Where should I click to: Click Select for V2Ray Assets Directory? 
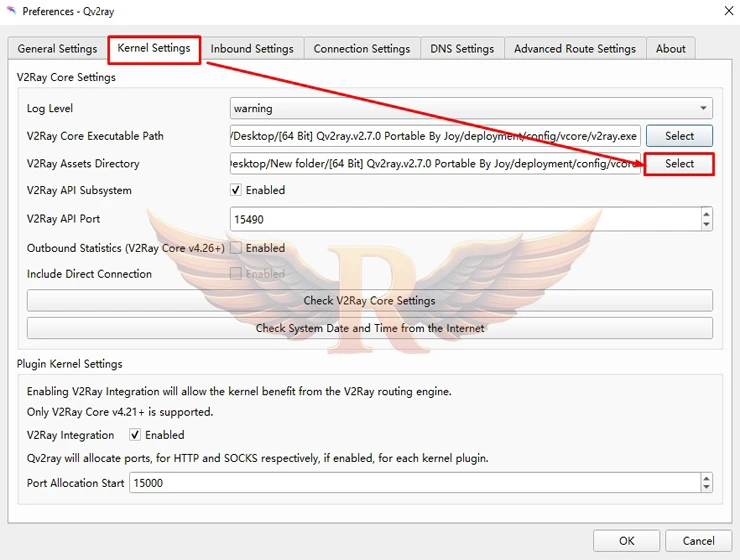[679, 164]
